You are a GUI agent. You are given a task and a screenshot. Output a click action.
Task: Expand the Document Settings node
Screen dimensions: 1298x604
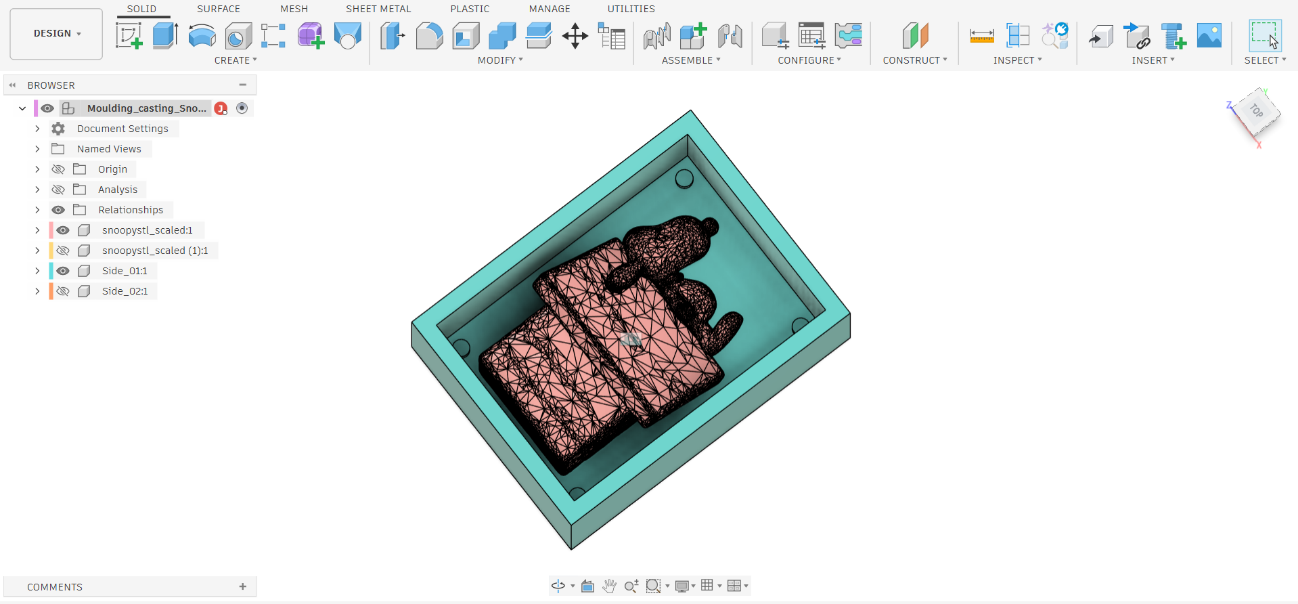click(x=38, y=129)
